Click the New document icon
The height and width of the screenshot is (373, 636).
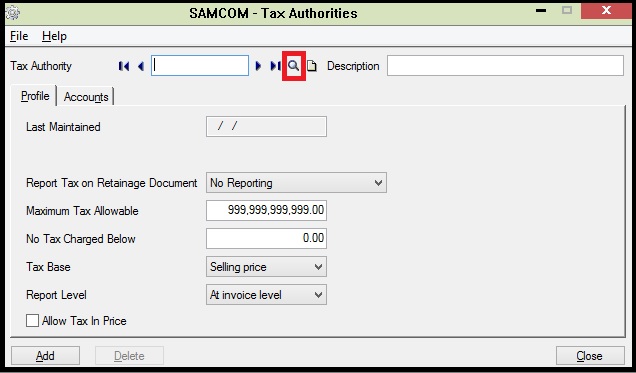point(312,66)
